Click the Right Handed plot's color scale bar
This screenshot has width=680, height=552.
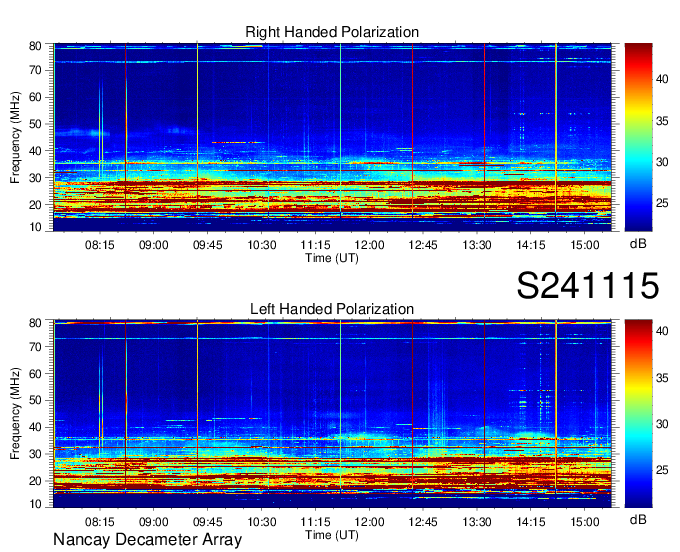coord(638,137)
